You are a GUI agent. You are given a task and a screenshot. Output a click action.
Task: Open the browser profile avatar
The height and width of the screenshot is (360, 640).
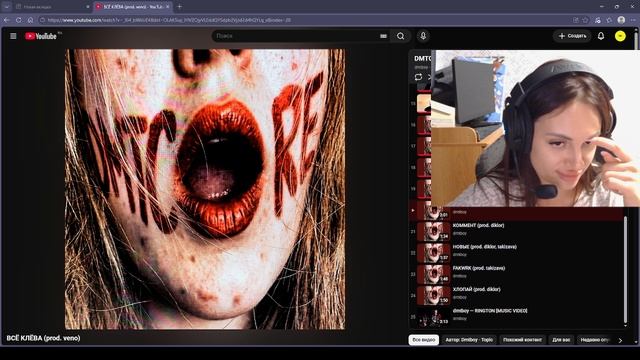621,20
